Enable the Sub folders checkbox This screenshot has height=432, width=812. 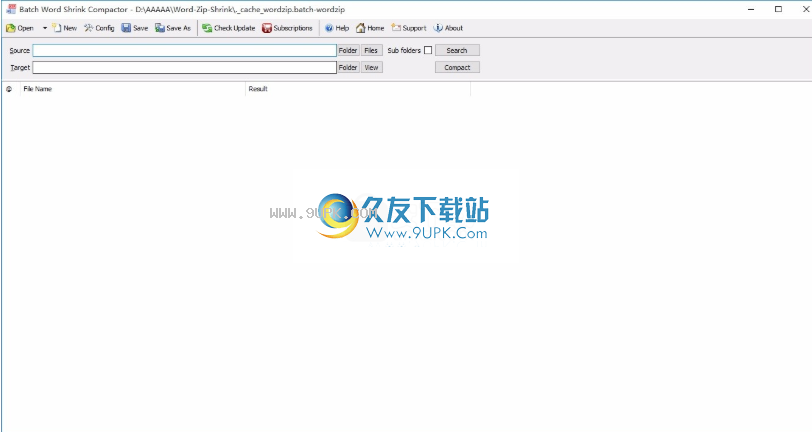pyautogui.click(x=428, y=50)
